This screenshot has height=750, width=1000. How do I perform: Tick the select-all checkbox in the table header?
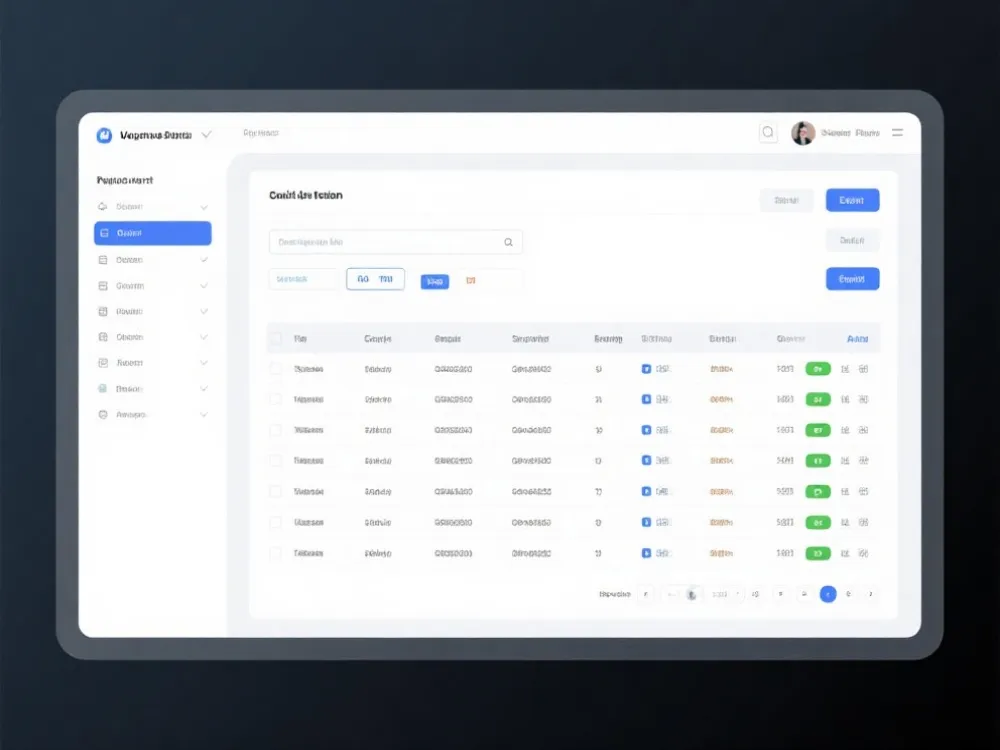click(276, 339)
